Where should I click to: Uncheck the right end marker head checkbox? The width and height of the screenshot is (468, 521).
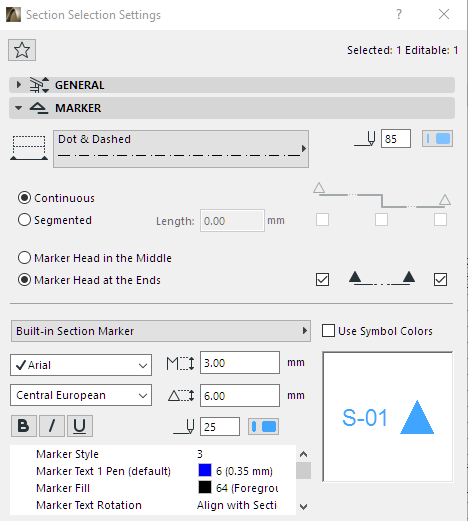440,279
